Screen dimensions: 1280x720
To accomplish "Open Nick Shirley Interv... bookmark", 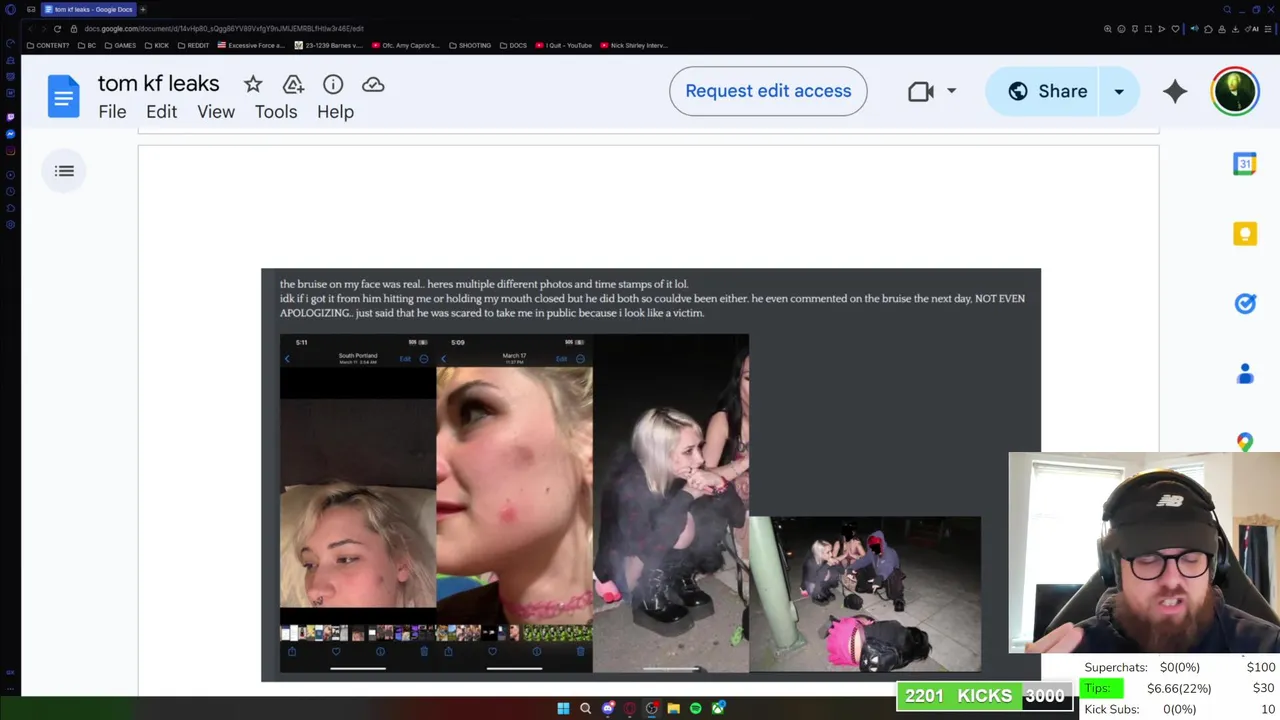I will pos(634,45).
